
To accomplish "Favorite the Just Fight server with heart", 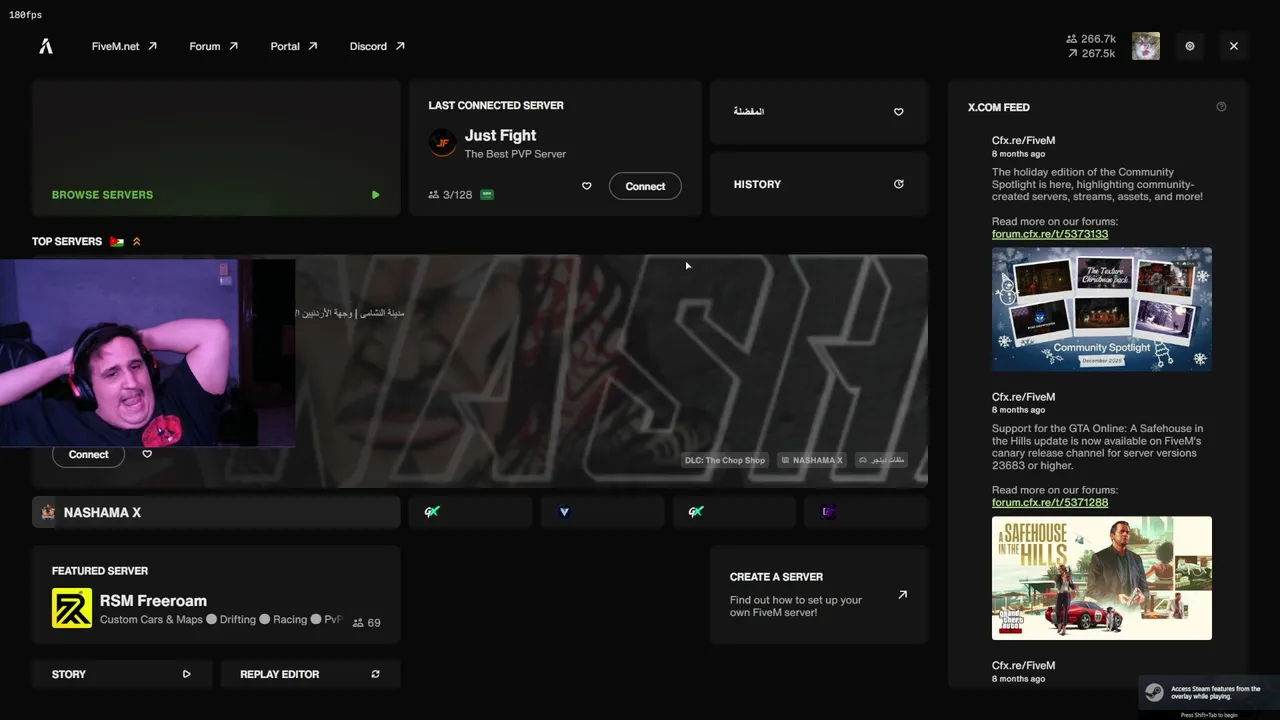I will coord(587,186).
